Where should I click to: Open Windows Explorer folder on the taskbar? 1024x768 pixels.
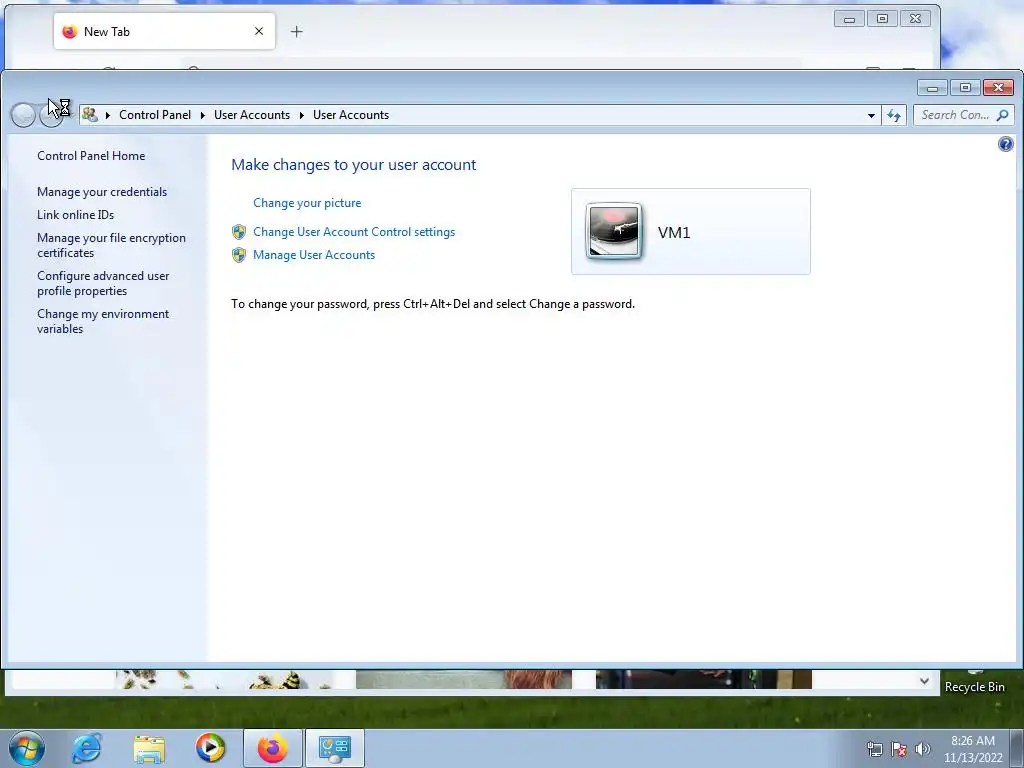149,748
